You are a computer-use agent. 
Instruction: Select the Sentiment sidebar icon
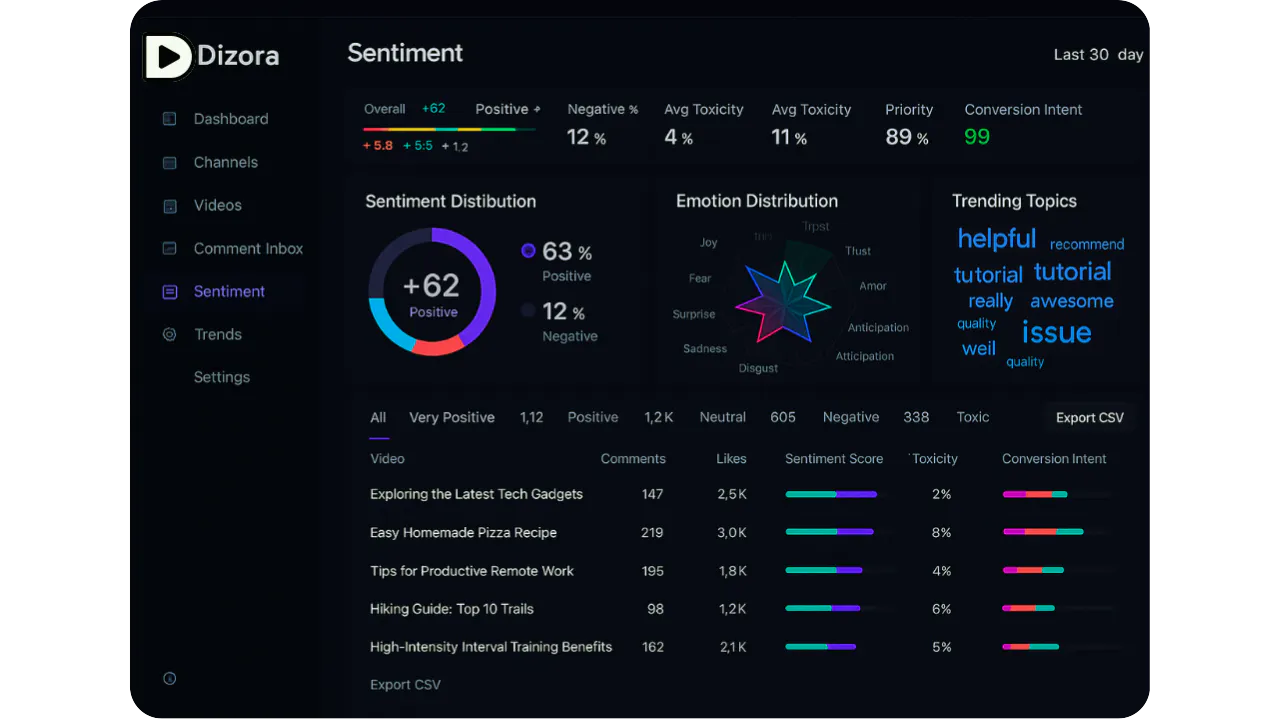click(x=170, y=291)
